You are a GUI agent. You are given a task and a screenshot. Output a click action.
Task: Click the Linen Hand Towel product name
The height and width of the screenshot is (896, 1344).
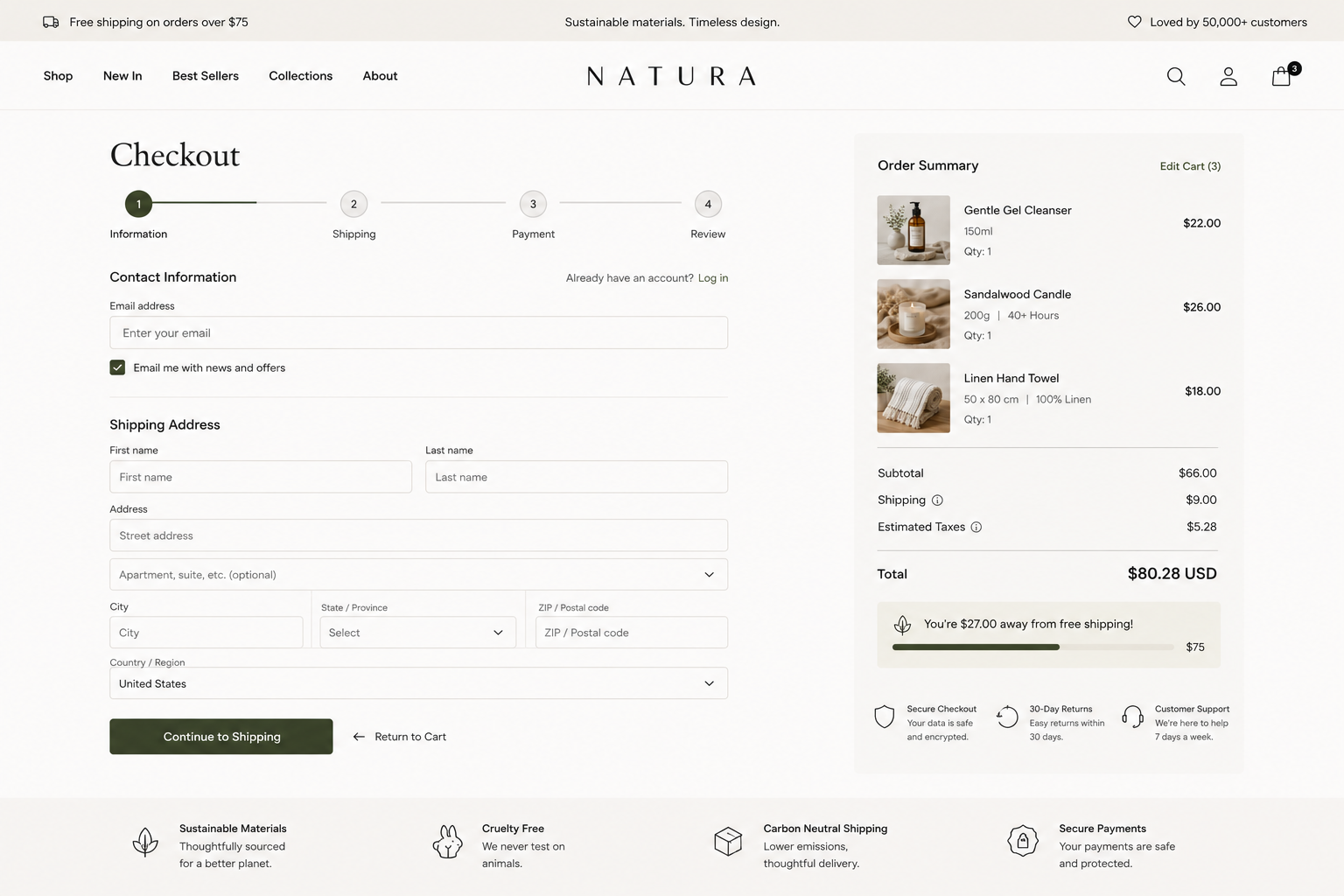(1011, 378)
